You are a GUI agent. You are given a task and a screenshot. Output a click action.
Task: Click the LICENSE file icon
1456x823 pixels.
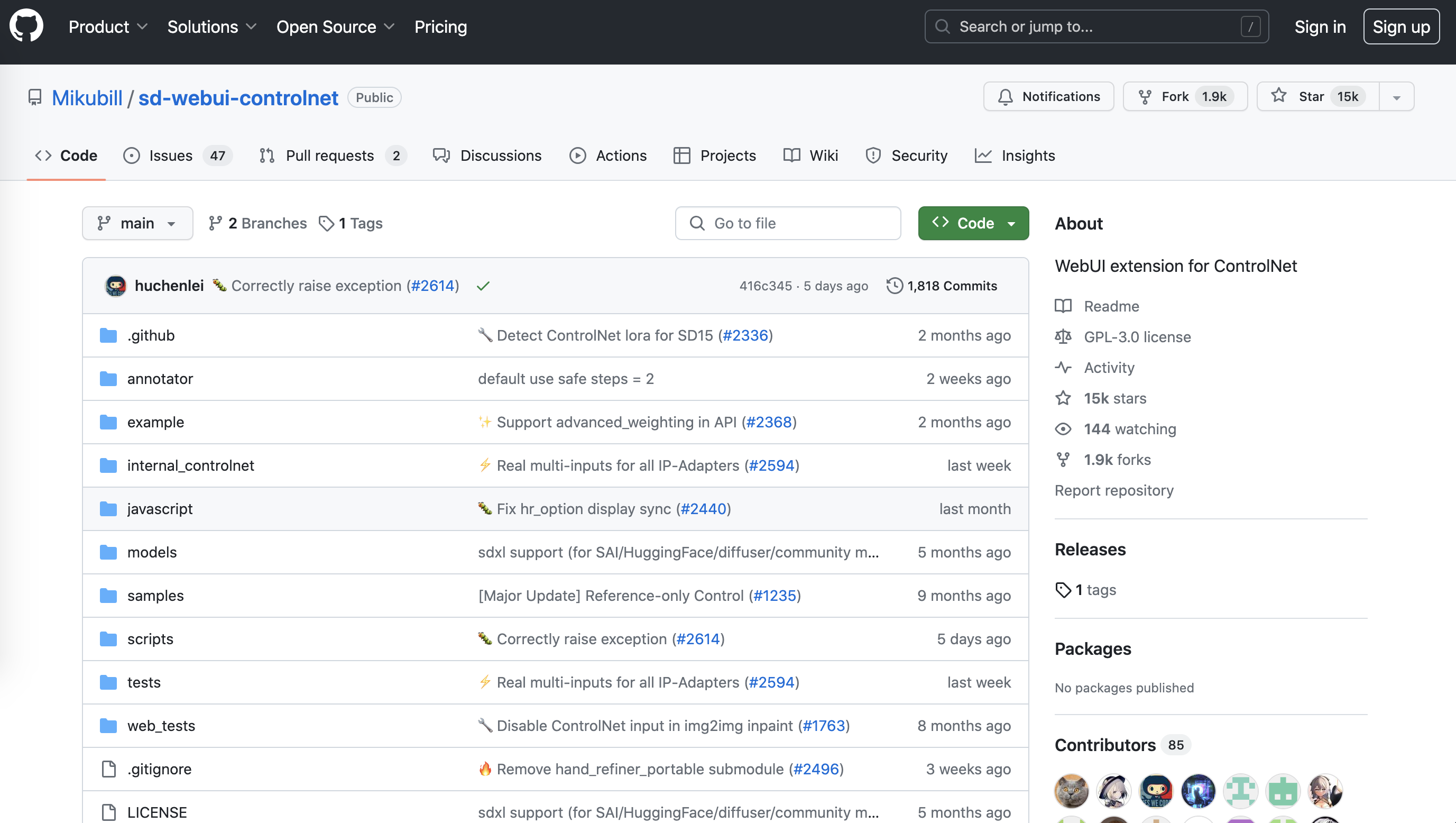point(108,812)
